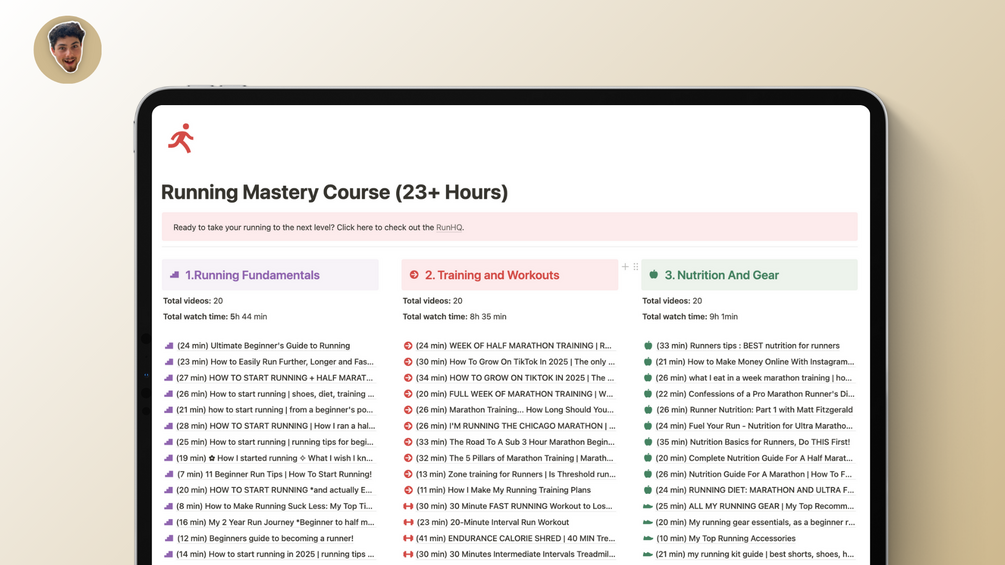Open How to start running tips for begi... link
The image size is (1005, 565).
tap(275, 442)
